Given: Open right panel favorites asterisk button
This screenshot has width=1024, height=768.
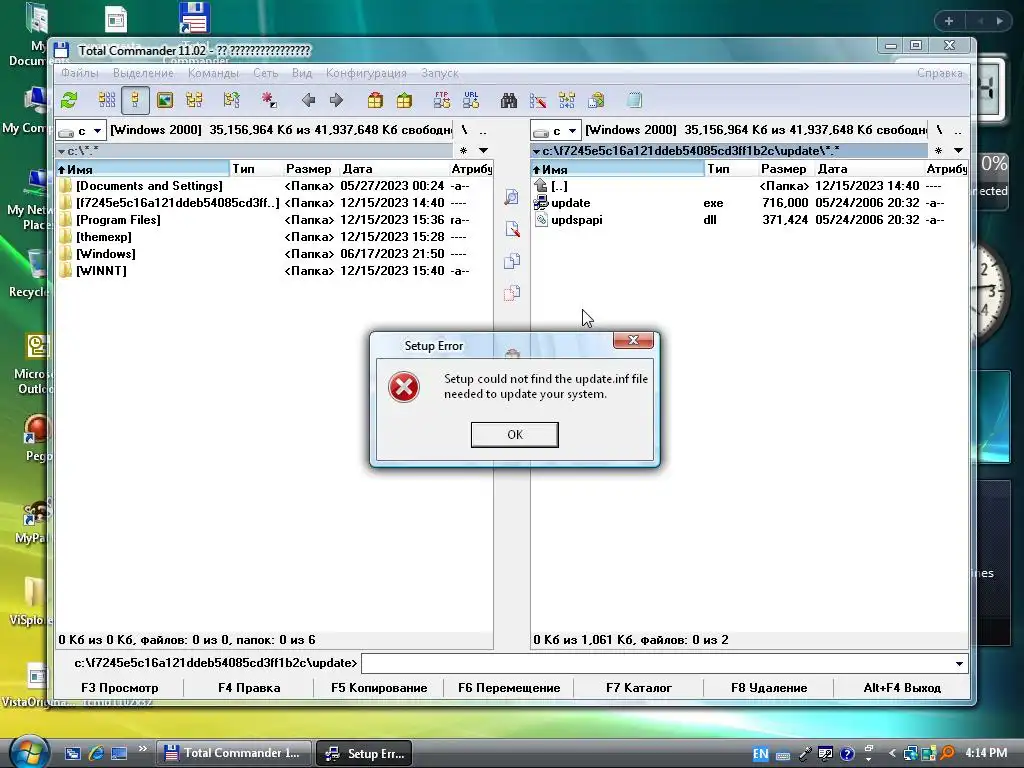Looking at the screenshot, I should pyautogui.click(x=938, y=150).
